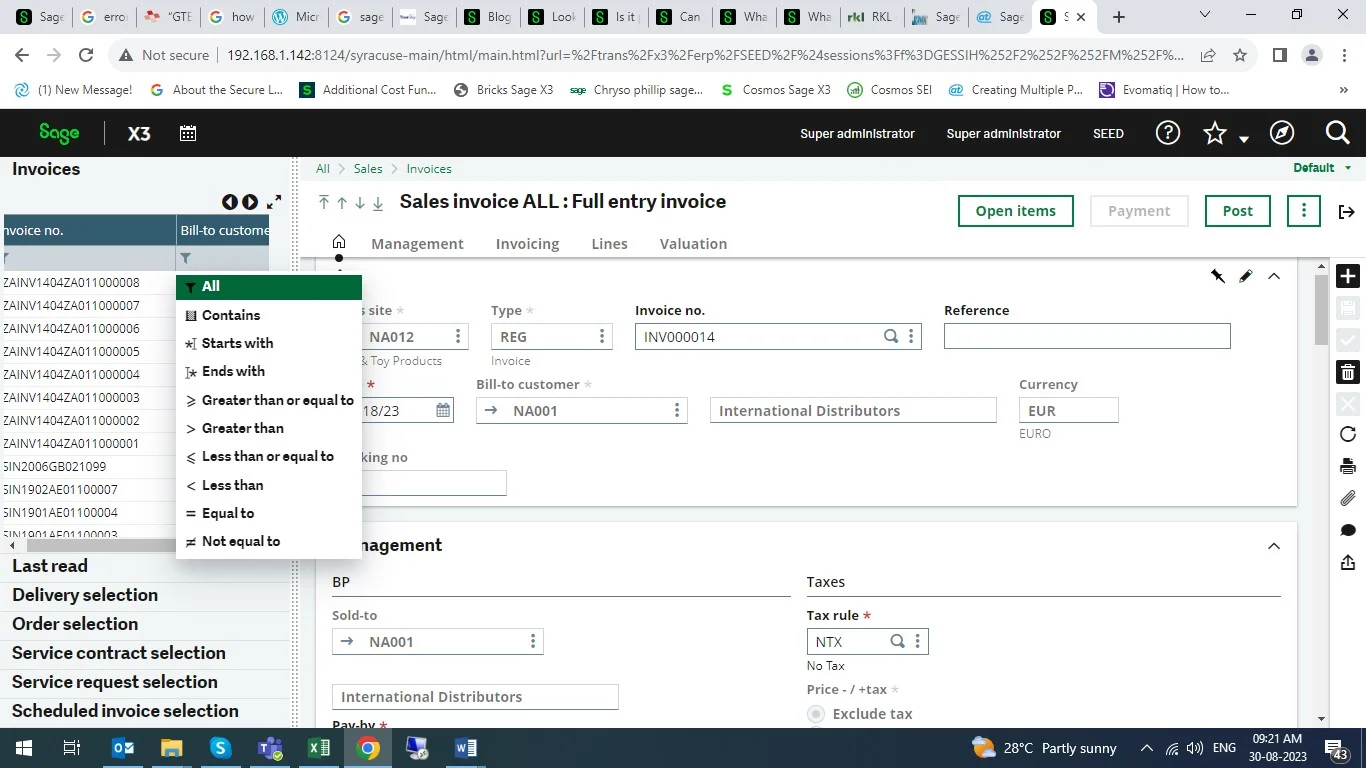
Task: Click the pin icon in header section
Action: click(1218, 276)
